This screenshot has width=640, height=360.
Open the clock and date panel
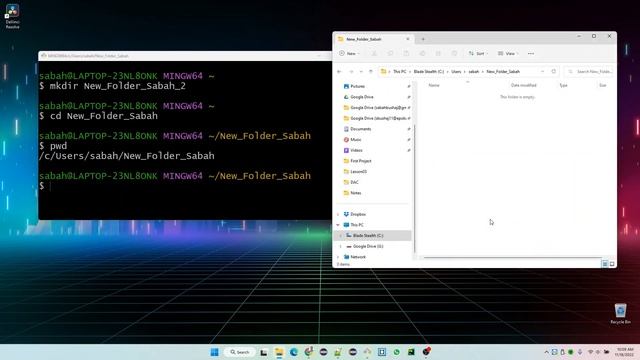(624, 352)
